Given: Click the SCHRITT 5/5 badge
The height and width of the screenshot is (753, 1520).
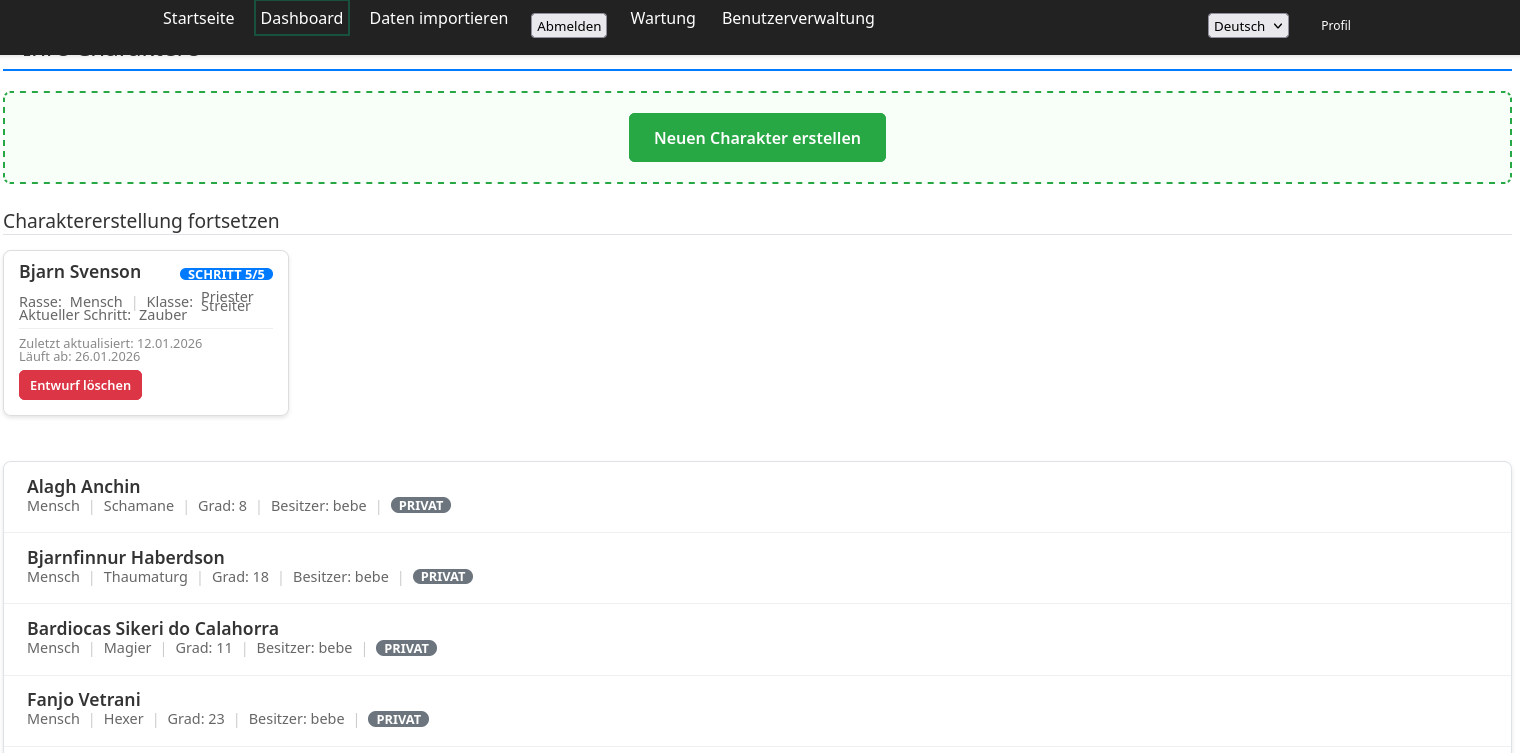Looking at the screenshot, I should coord(226,274).
